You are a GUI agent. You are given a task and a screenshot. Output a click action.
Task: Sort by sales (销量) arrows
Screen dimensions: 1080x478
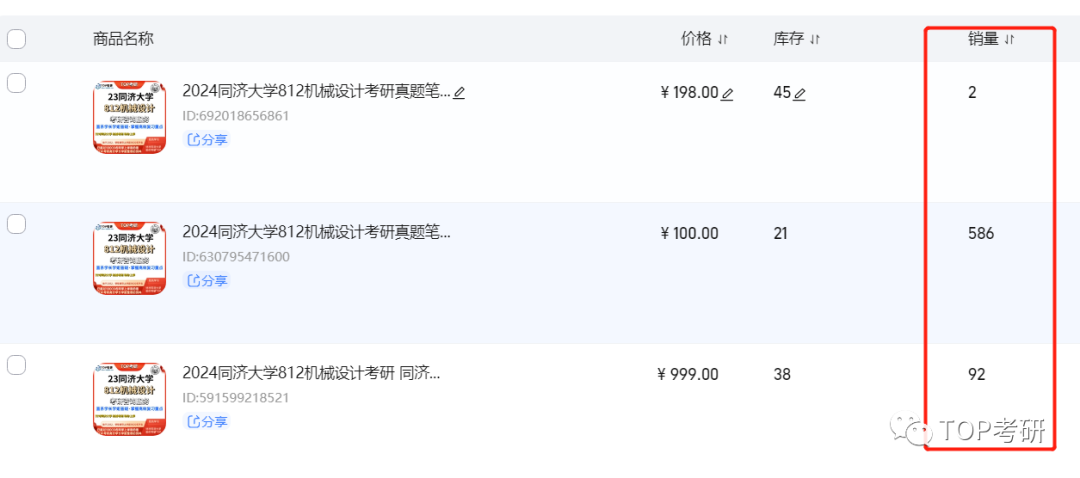(x=1009, y=40)
